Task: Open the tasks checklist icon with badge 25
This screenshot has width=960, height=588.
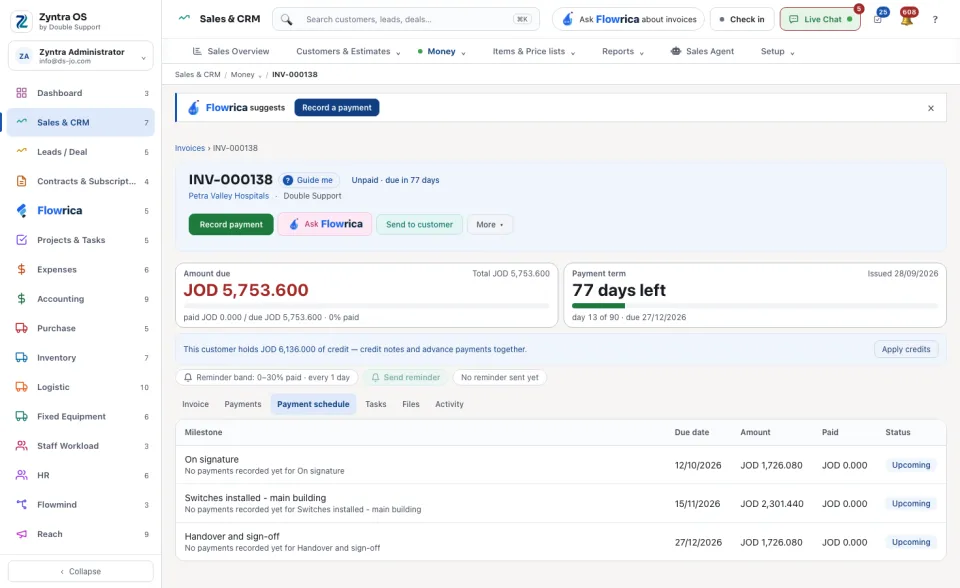Action: [x=878, y=20]
